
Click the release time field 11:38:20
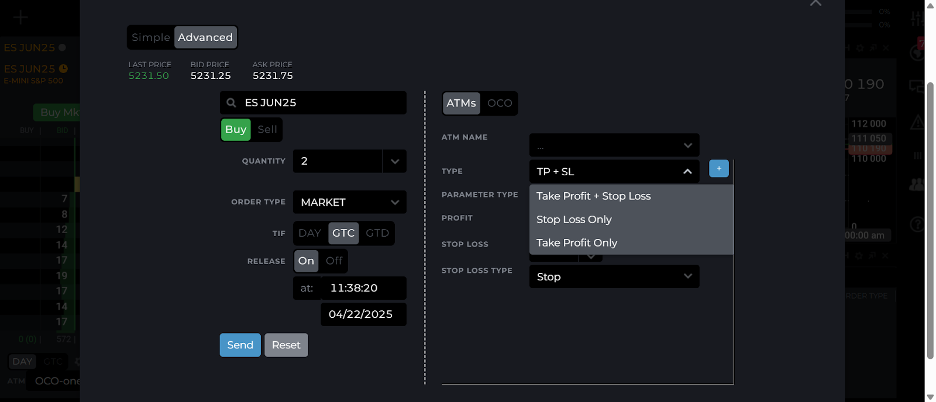(364, 288)
